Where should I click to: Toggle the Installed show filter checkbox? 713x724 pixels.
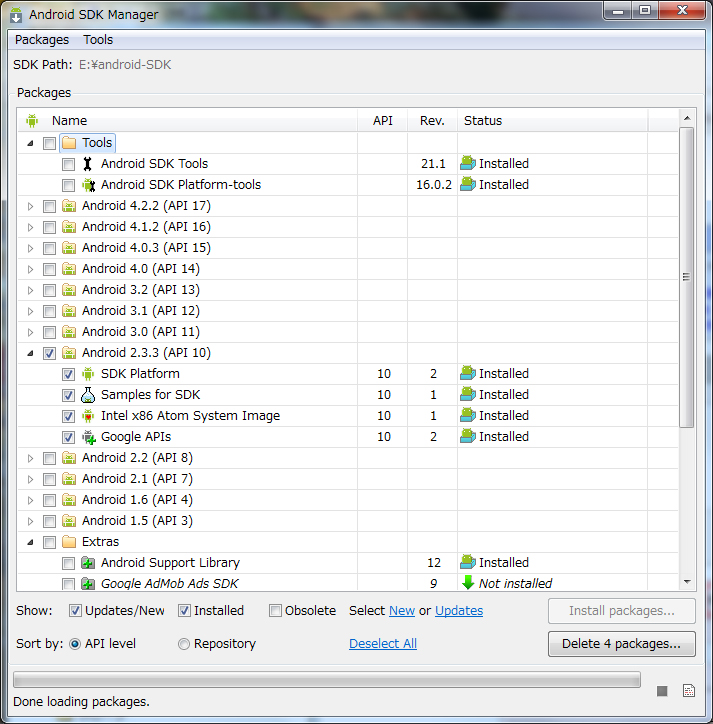184,611
